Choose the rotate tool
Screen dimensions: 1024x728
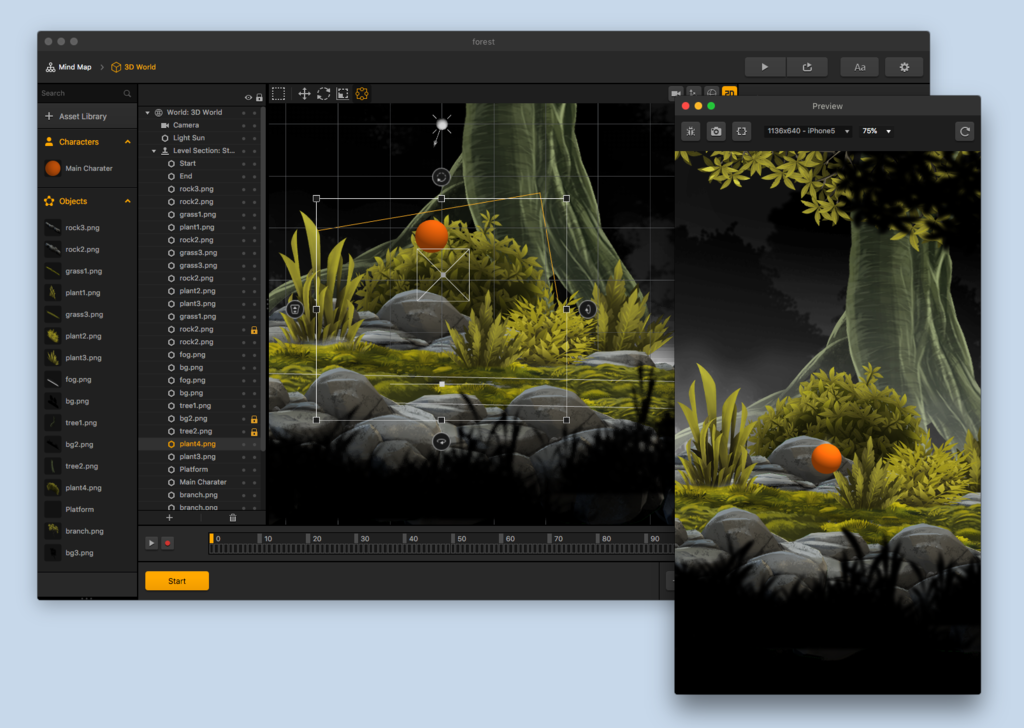tap(323, 93)
